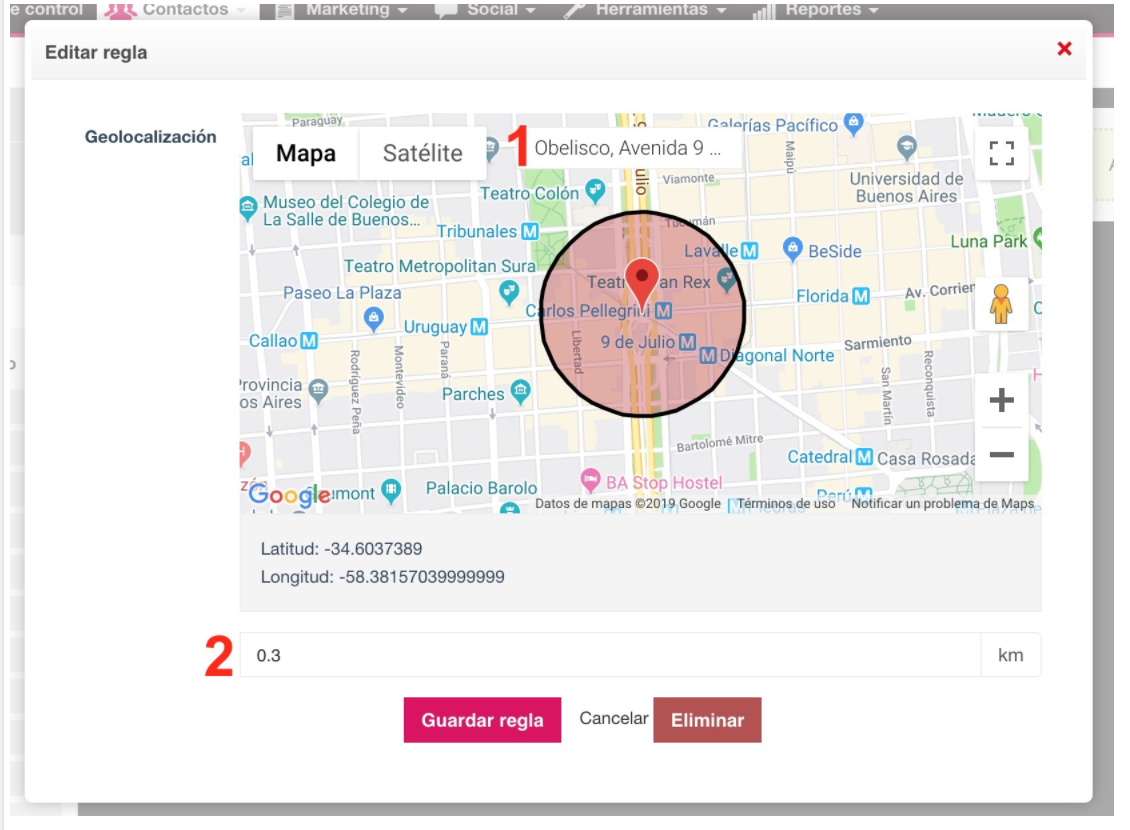Screen dimensions: 1130x830
Task: Click the Teatro Colón map marker
Action: (x=595, y=188)
